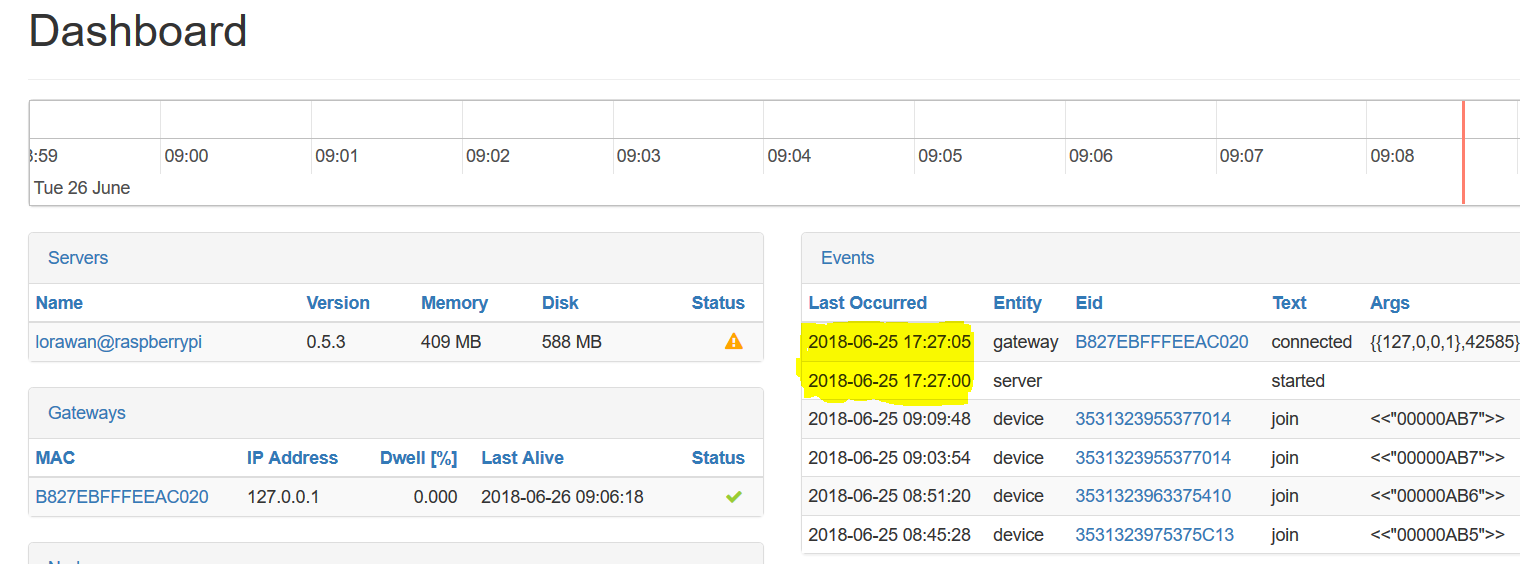This screenshot has height=564, width=1520.
Task: Sort events by Eid column
Action: coord(1089,303)
